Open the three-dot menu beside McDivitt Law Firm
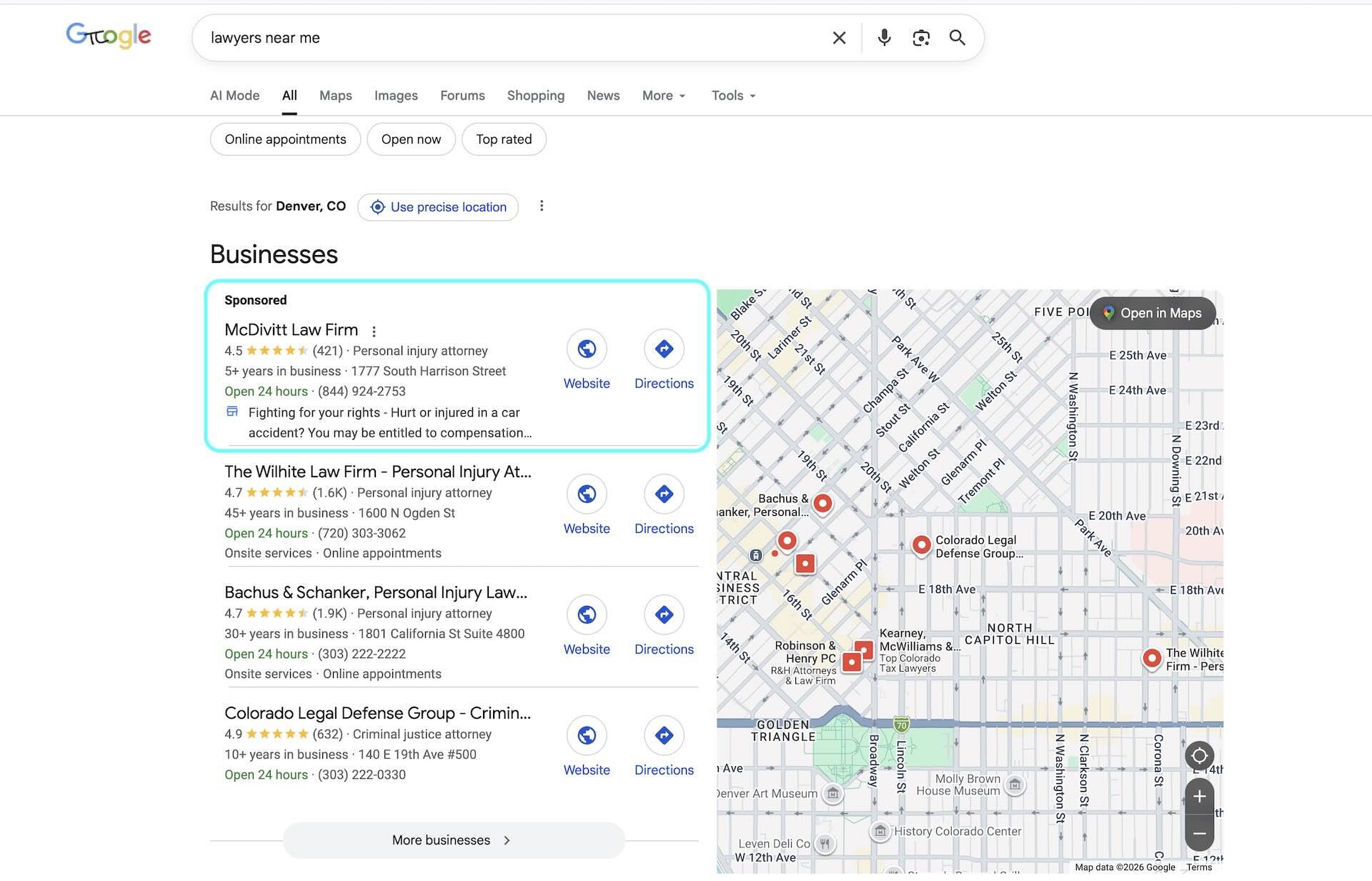1372x881 pixels. pyautogui.click(x=374, y=331)
